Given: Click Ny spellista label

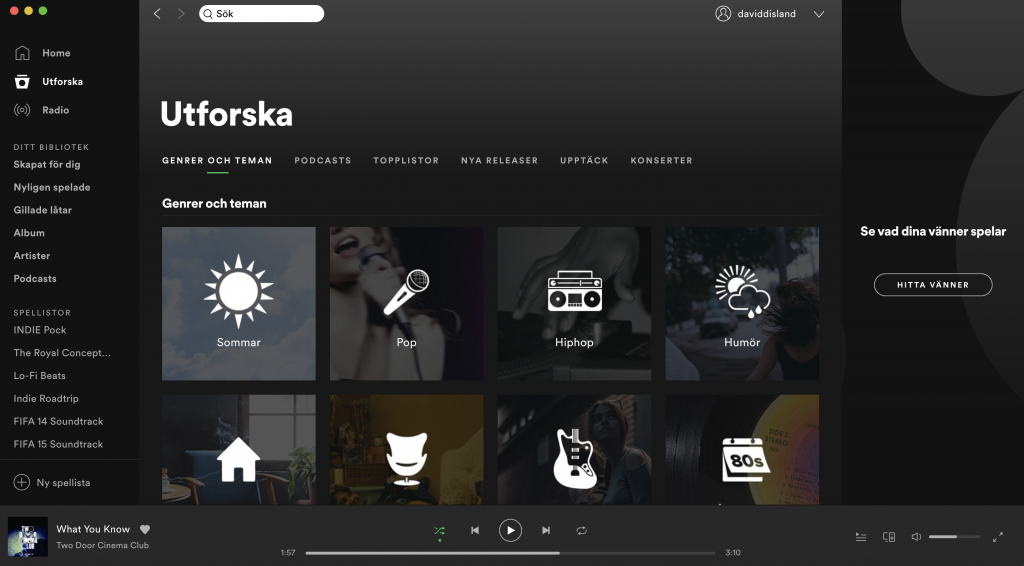Looking at the screenshot, I should pos(63,483).
